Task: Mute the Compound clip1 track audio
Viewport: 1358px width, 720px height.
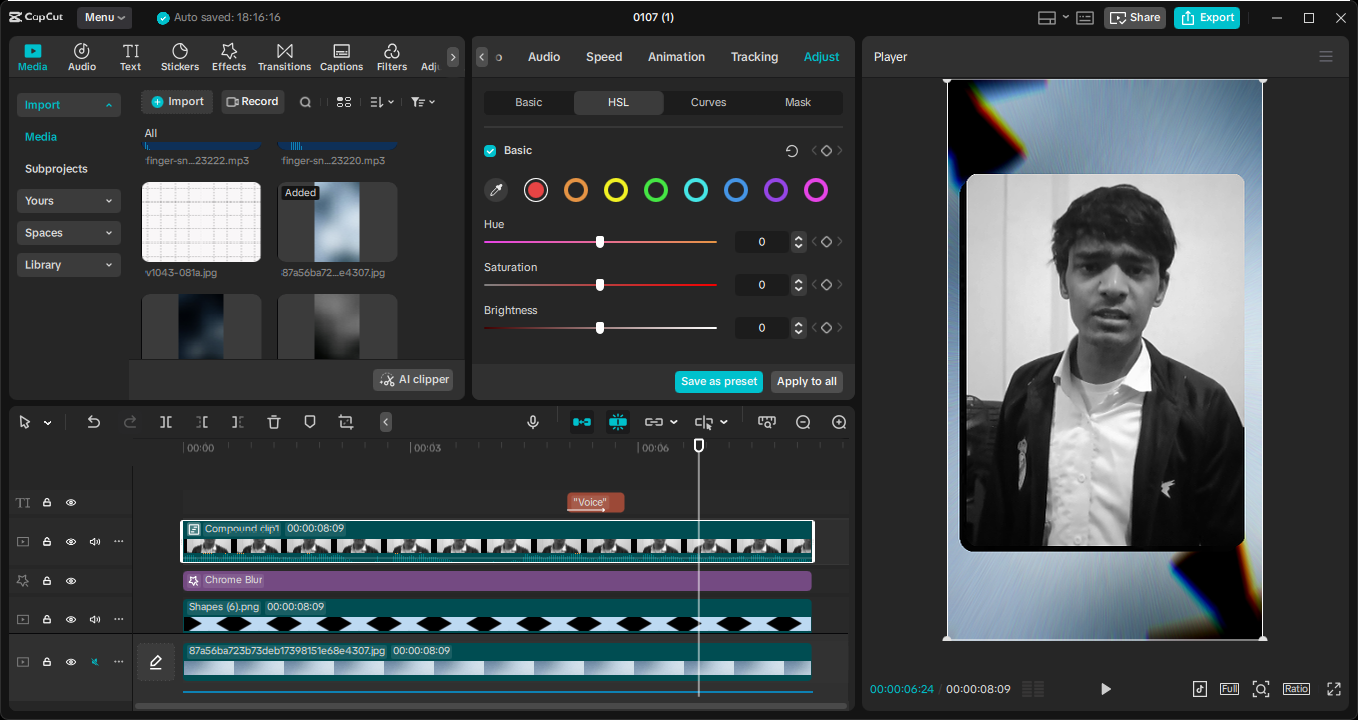Action: (x=95, y=542)
